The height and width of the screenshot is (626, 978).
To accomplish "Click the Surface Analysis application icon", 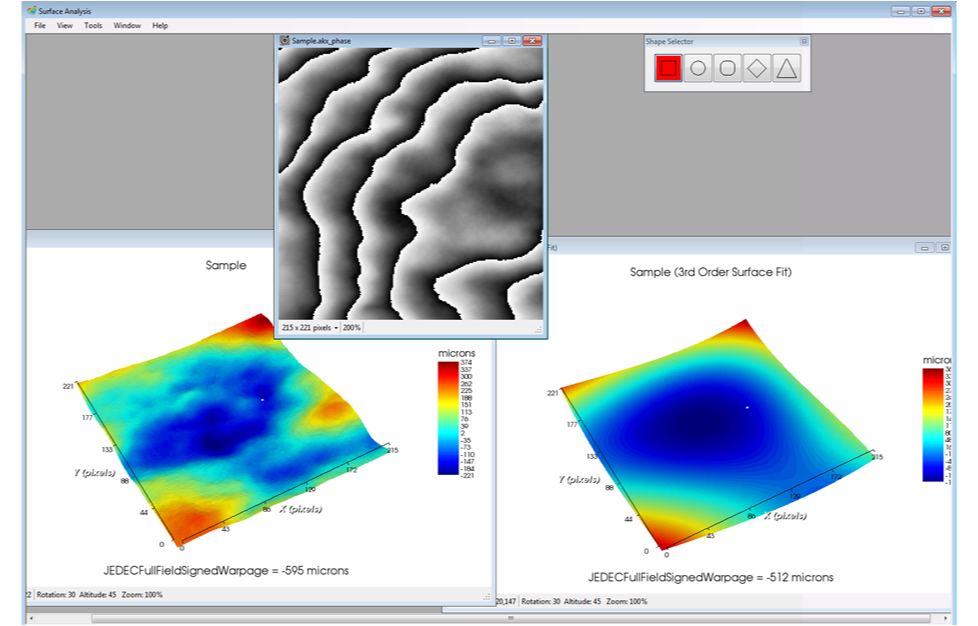I will (x=33, y=11).
